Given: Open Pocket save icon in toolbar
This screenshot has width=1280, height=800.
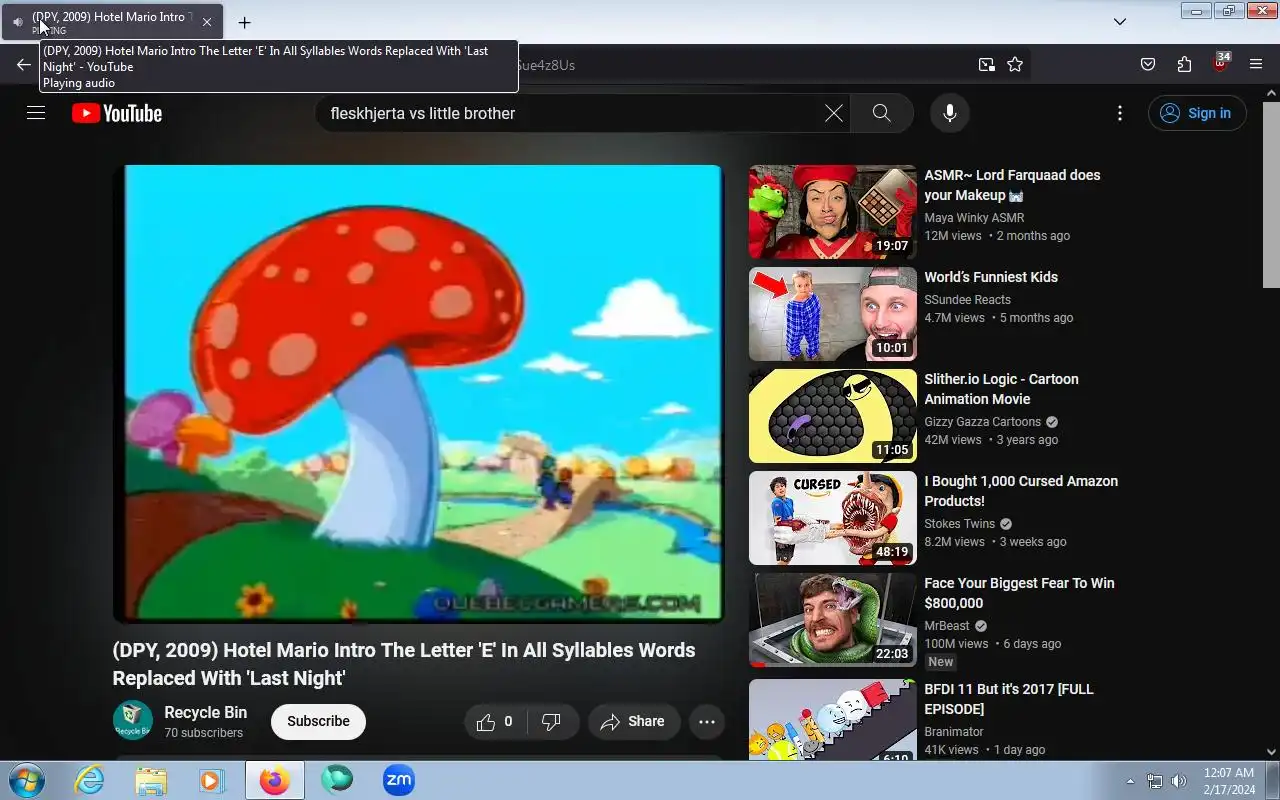Looking at the screenshot, I should [x=1148, y=65].
